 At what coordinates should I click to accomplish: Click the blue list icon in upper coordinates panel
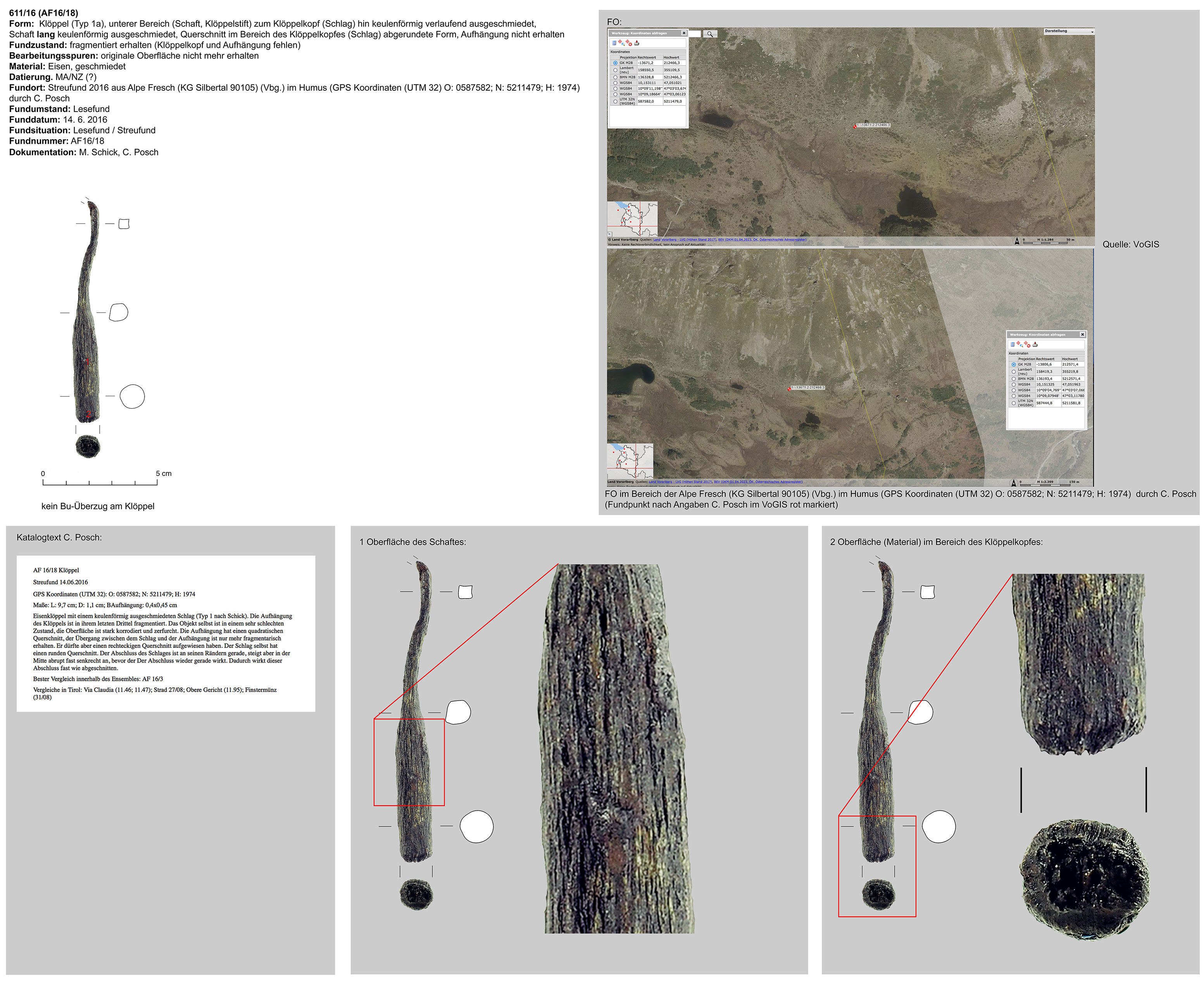614,43
